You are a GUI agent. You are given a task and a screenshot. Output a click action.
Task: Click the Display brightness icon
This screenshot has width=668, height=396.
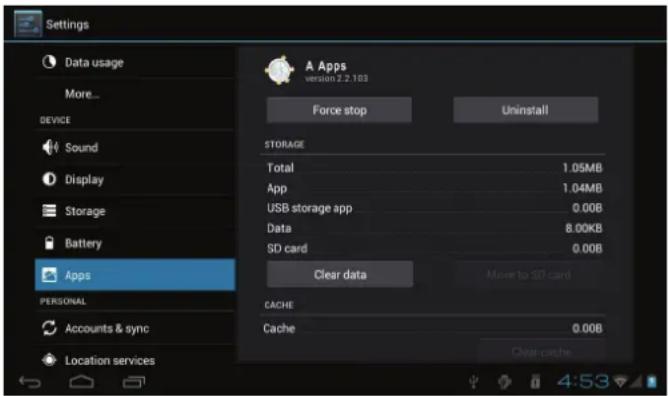point(49,179)
